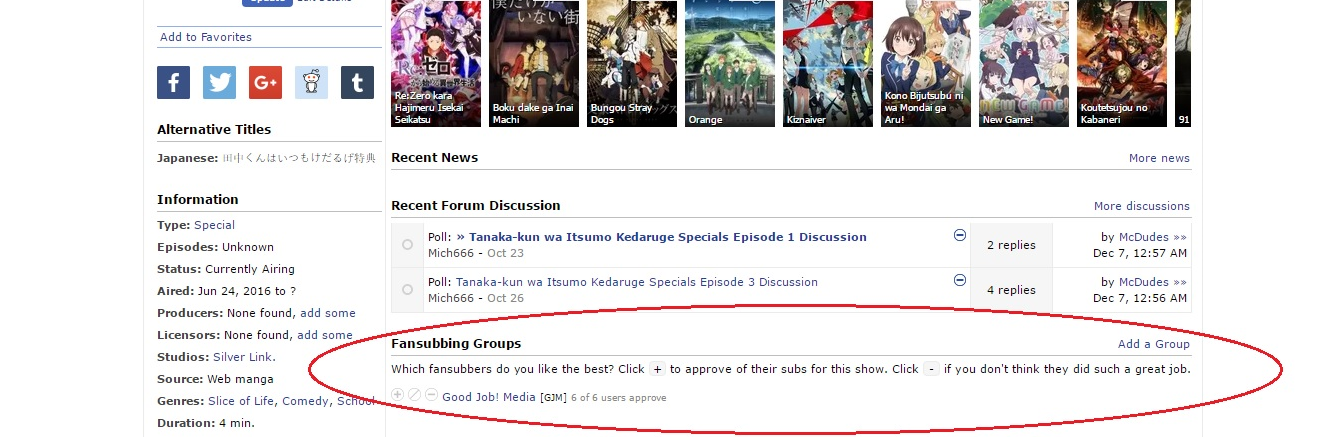Viewport: 1340px width, 437px height.
Task: Open the More discussions link
Action: point(1141,206)
